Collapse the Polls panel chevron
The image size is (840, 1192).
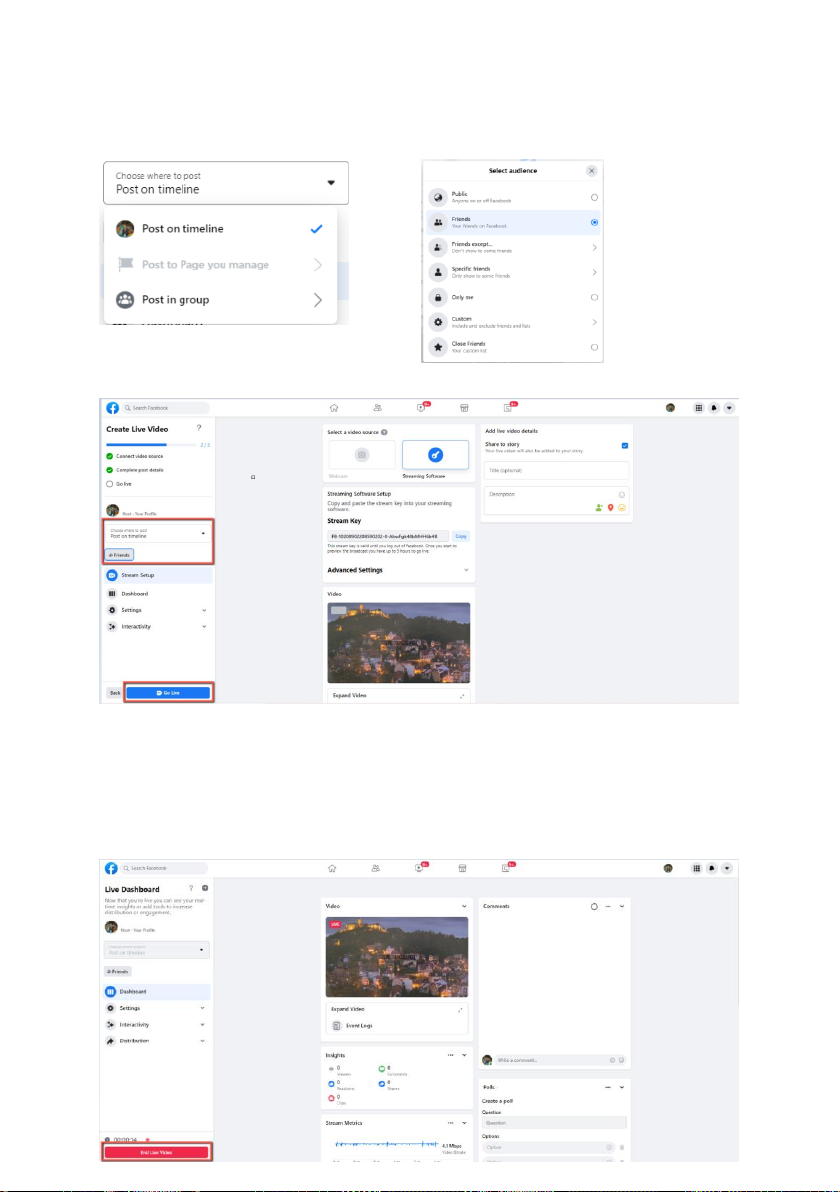point(622,1088)
